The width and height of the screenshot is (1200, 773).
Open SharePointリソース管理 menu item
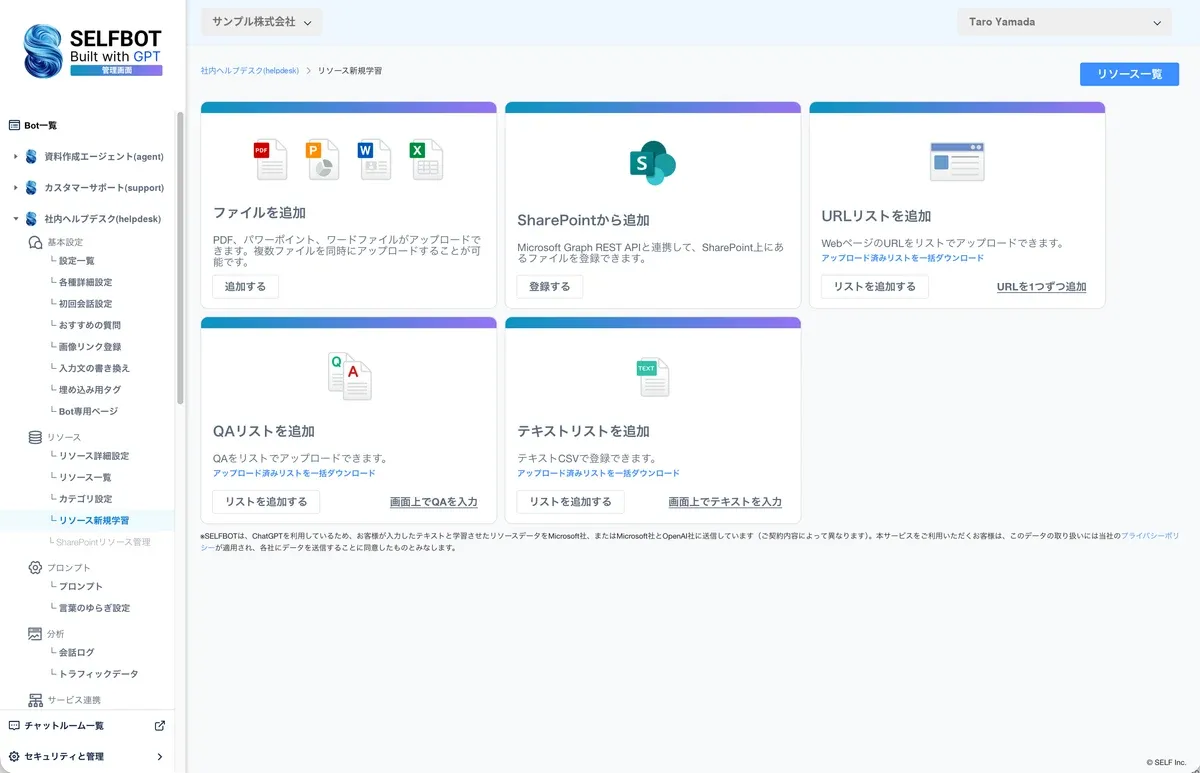coord(103,542)
